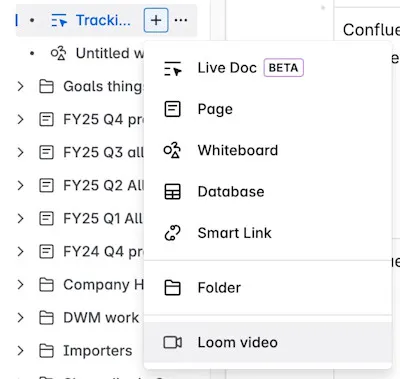Click the Whiteboard shapes icon in menu
The width and height of the screenshot is (400, 379).
[172, 150]
